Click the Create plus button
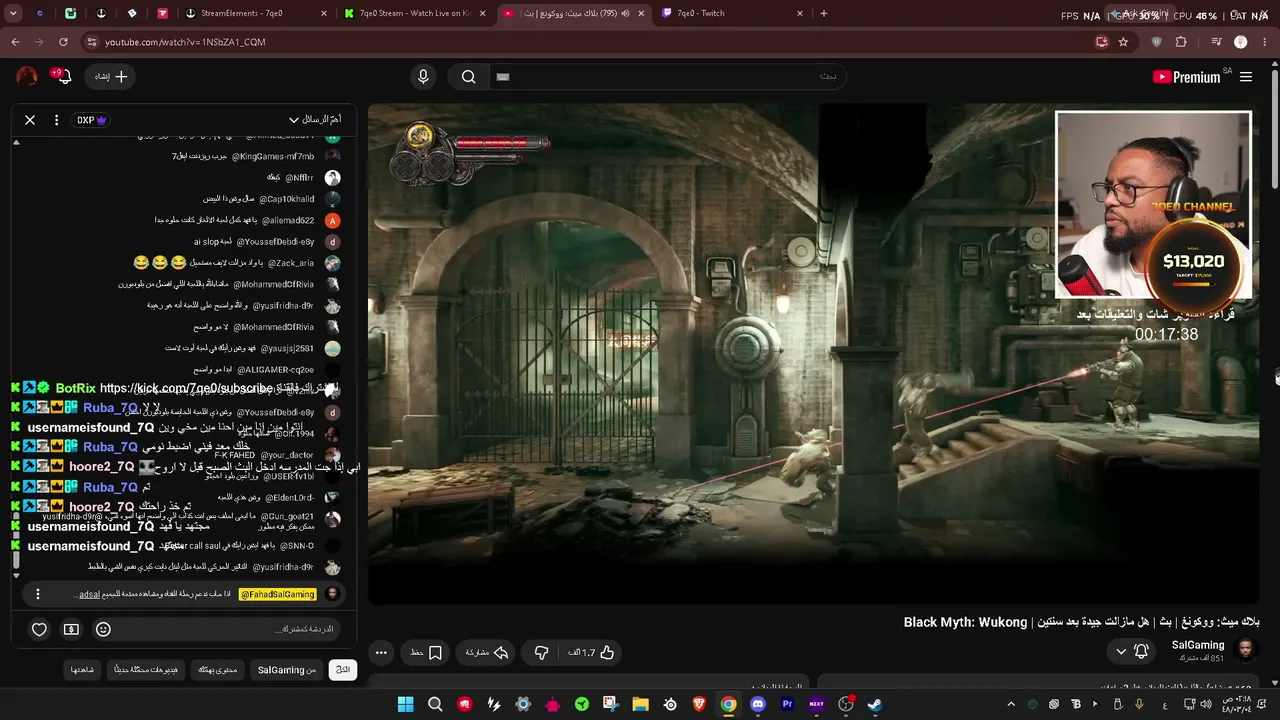This screenshot has width=1280, height=720. (x=112, y=77)
